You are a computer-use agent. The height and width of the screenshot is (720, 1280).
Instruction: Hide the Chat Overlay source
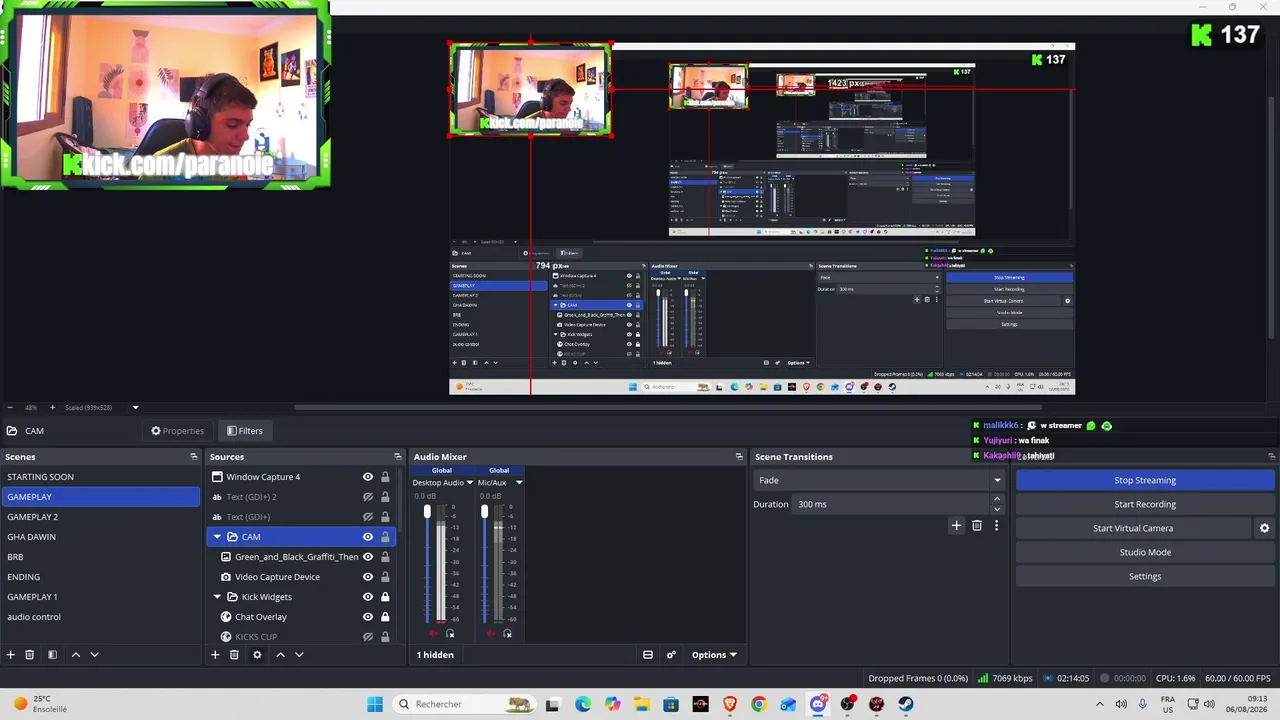click(368, 617)
